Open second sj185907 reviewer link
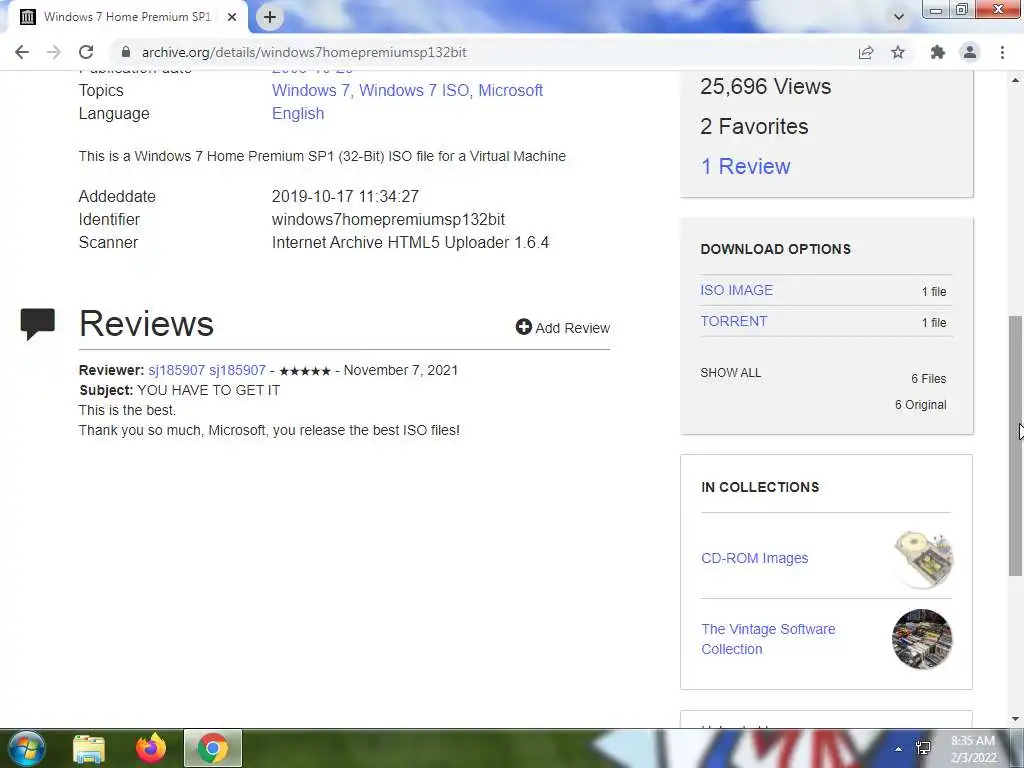 click(x=237, y=370)
